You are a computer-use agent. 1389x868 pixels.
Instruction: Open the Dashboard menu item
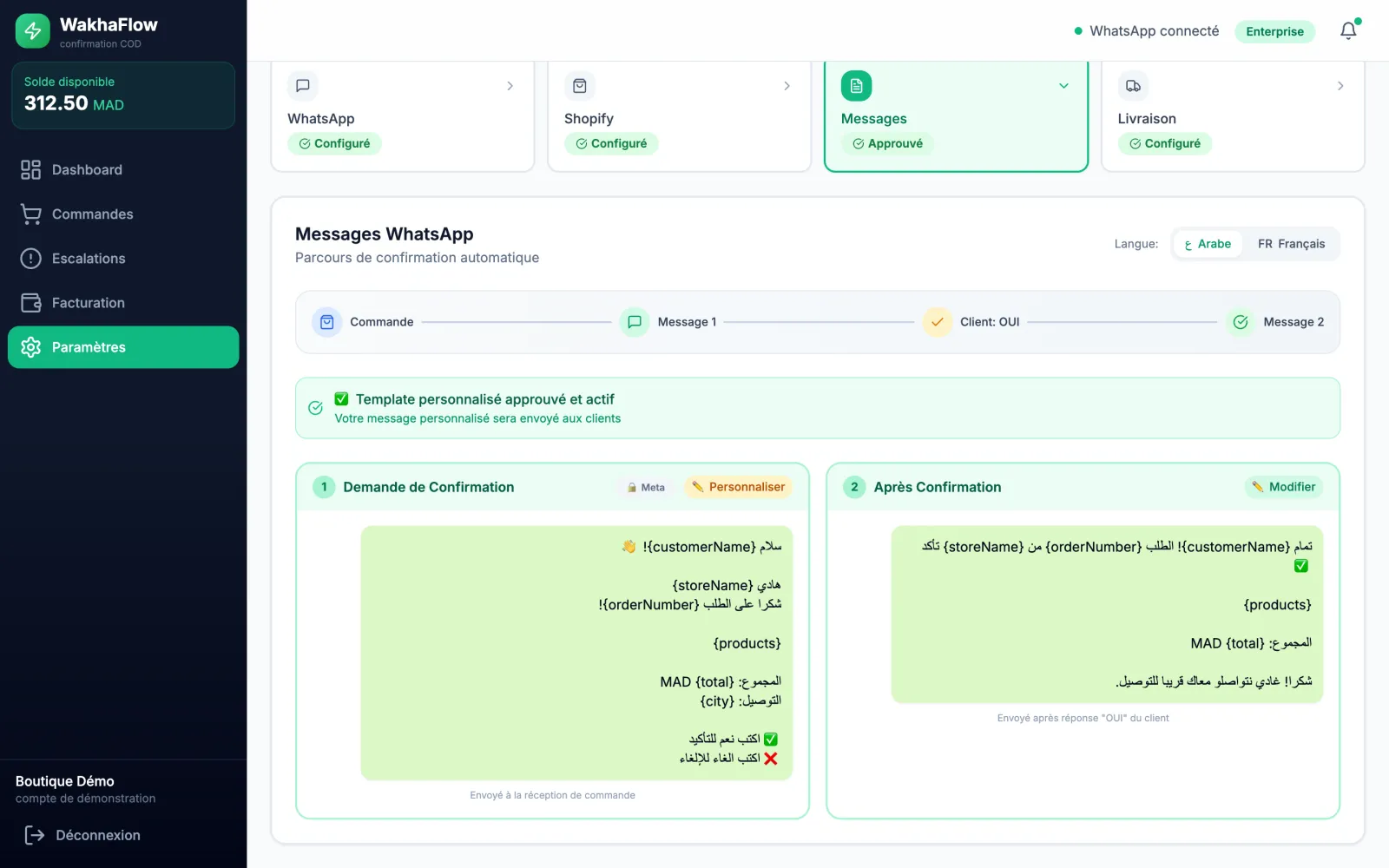[x=123, y=170]
